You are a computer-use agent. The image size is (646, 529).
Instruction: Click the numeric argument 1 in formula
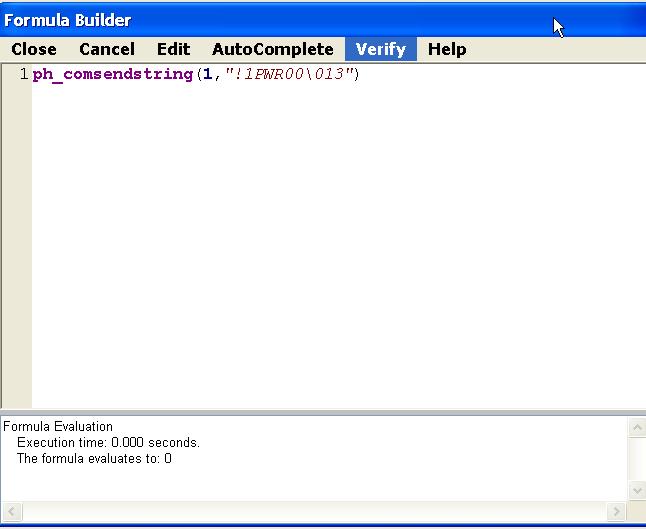pyautogui.click(x=207, y=74)
